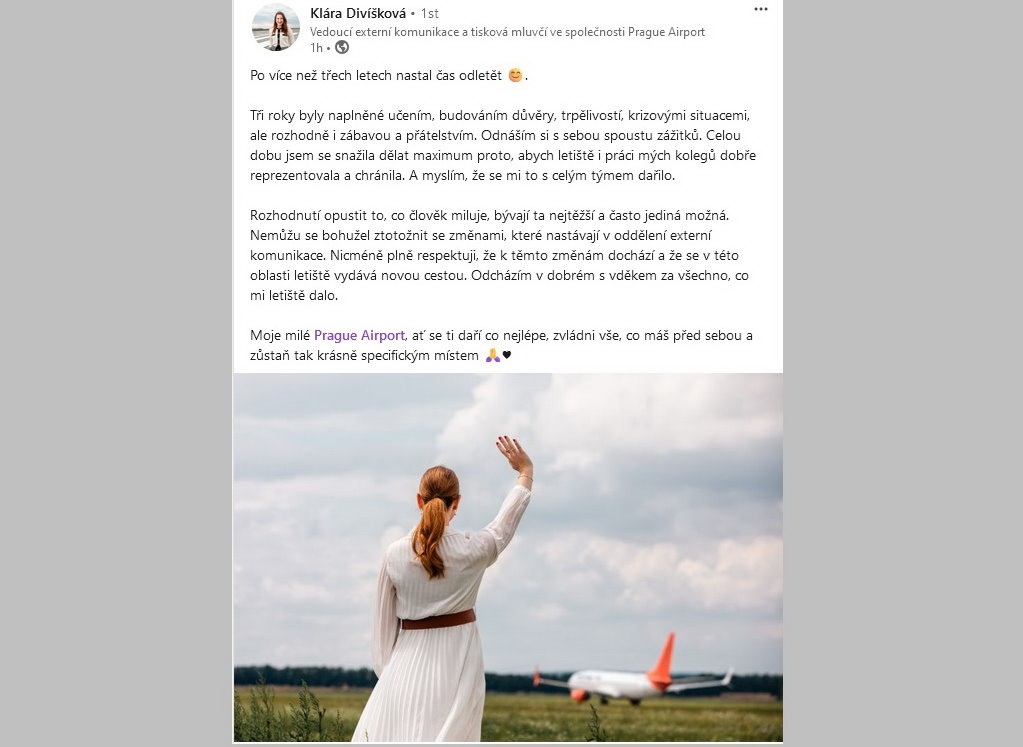The height and width of the screenshot is (747, 1023).
Task: Open the Klára Divíšková profile name link
Action: point(358,13)
